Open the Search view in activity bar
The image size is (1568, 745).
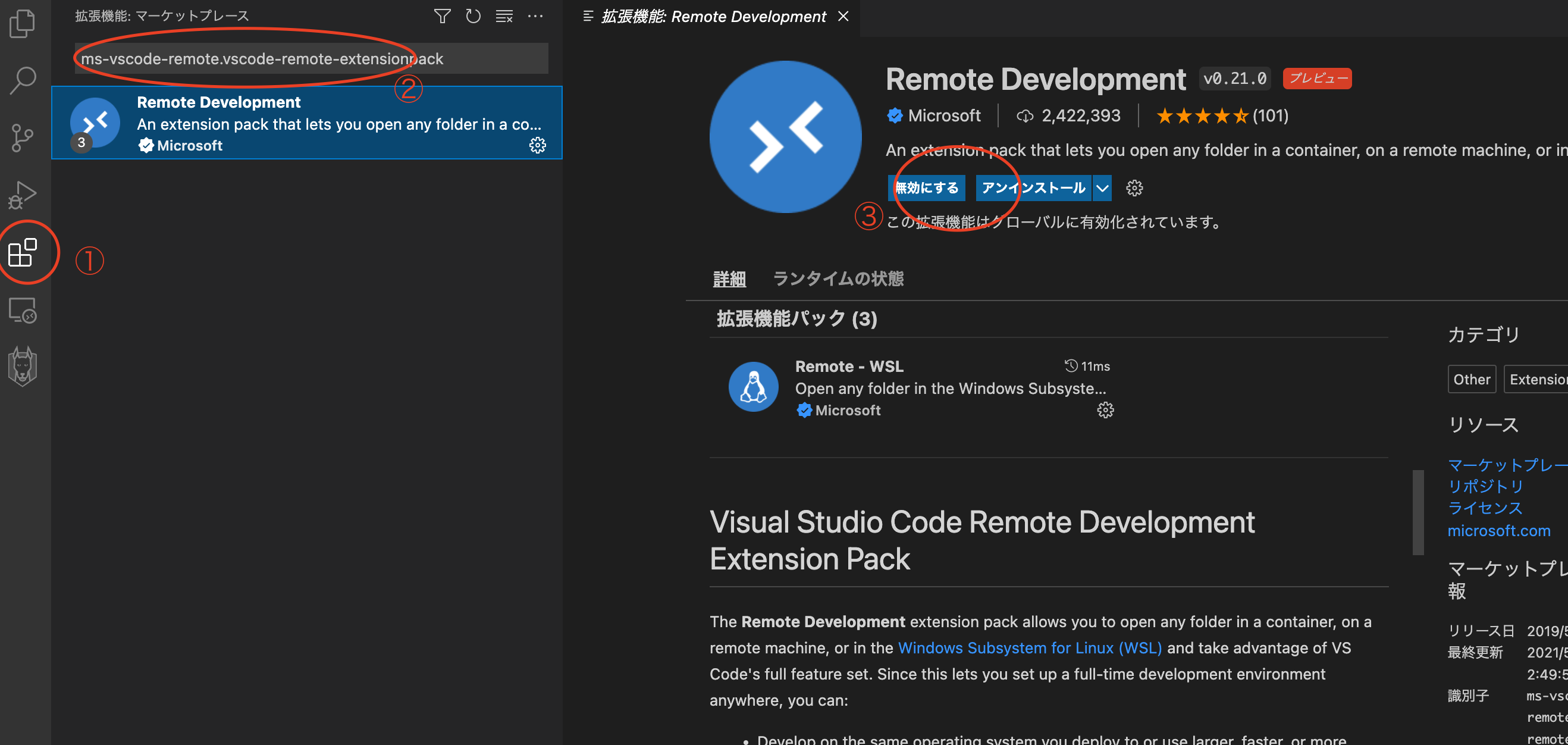pyautogui.click(x=23, y=80)
